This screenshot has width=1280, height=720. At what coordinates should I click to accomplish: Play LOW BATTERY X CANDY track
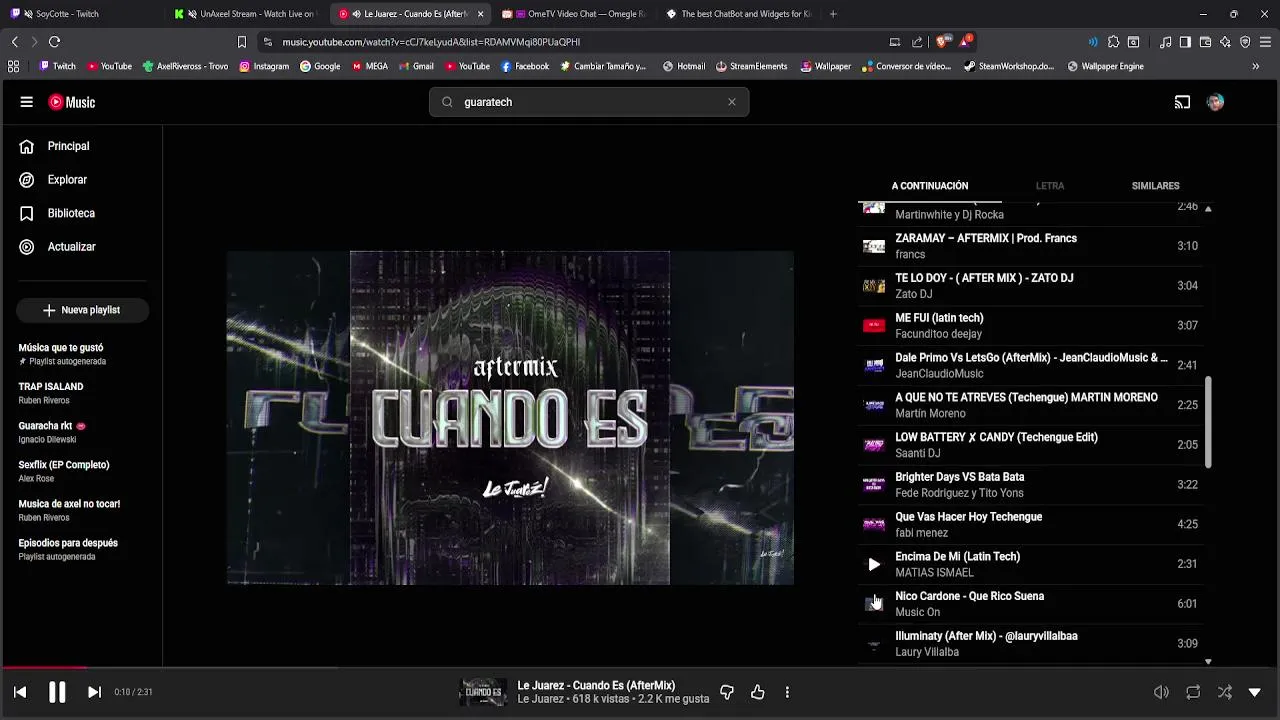(1030, 445)
